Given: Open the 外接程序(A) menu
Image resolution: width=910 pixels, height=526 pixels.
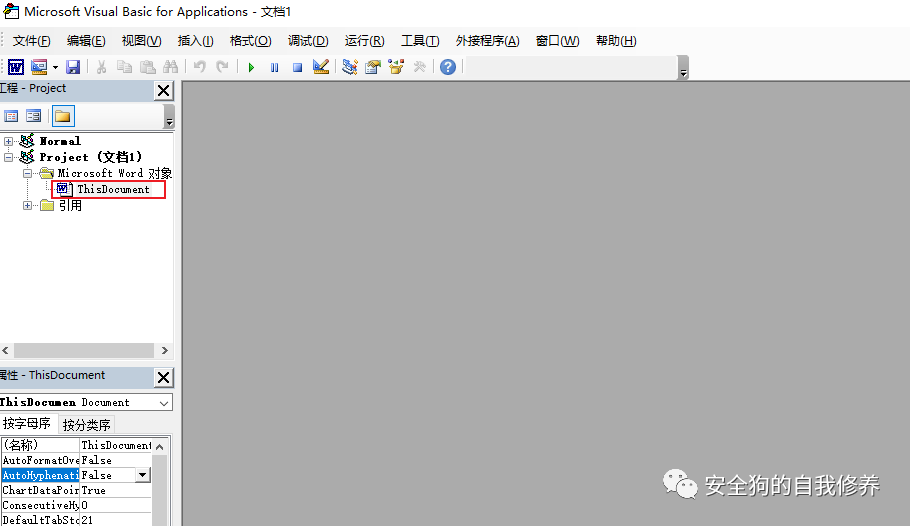Looking at the screenshot, I should (x=487, y=41).
